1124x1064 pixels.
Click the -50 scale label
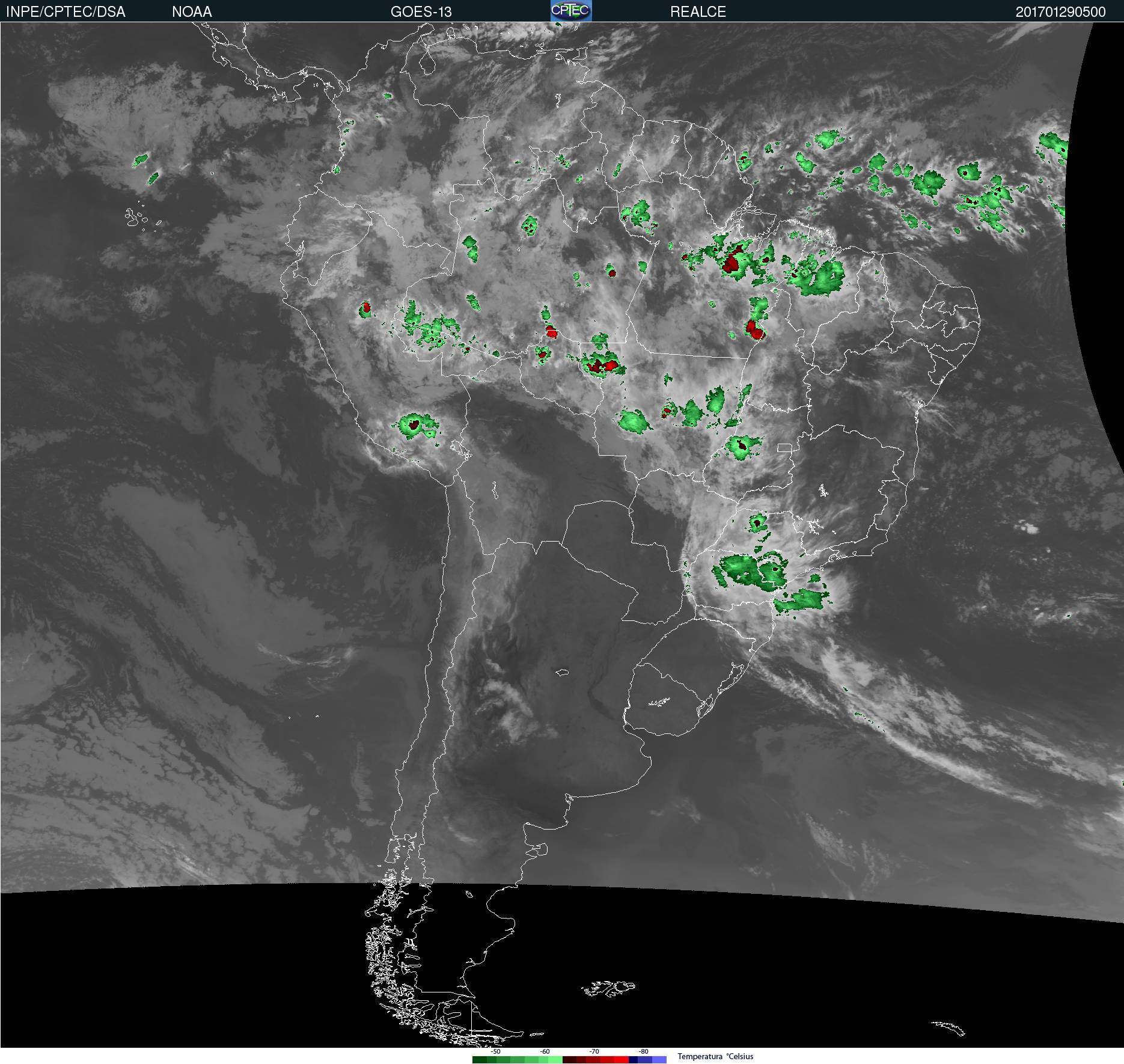pyautogui.click(x=495, y=1051)
